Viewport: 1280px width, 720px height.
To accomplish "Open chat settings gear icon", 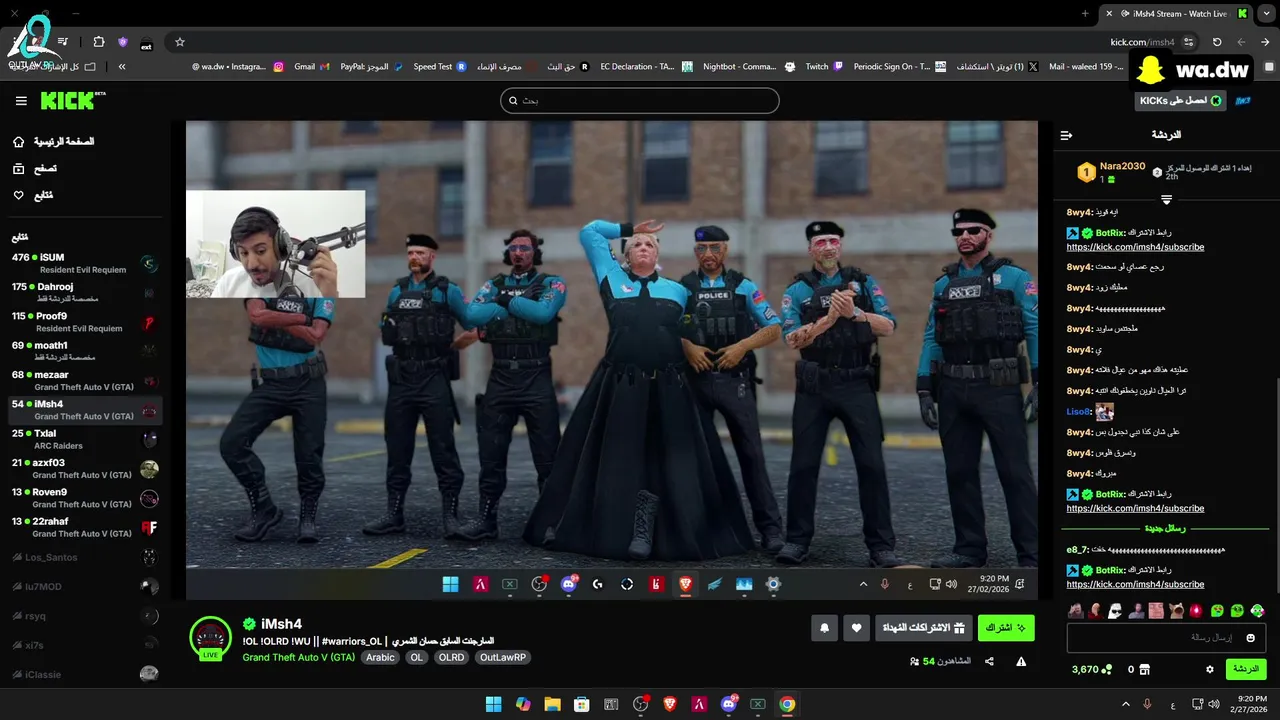I will 1209,669.
